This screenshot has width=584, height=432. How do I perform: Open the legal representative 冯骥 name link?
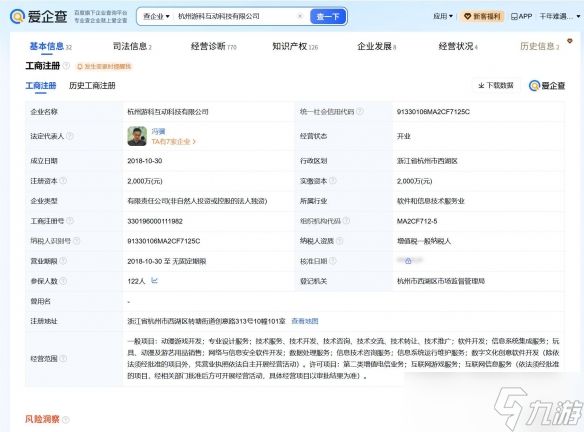[x=158, y=131]
